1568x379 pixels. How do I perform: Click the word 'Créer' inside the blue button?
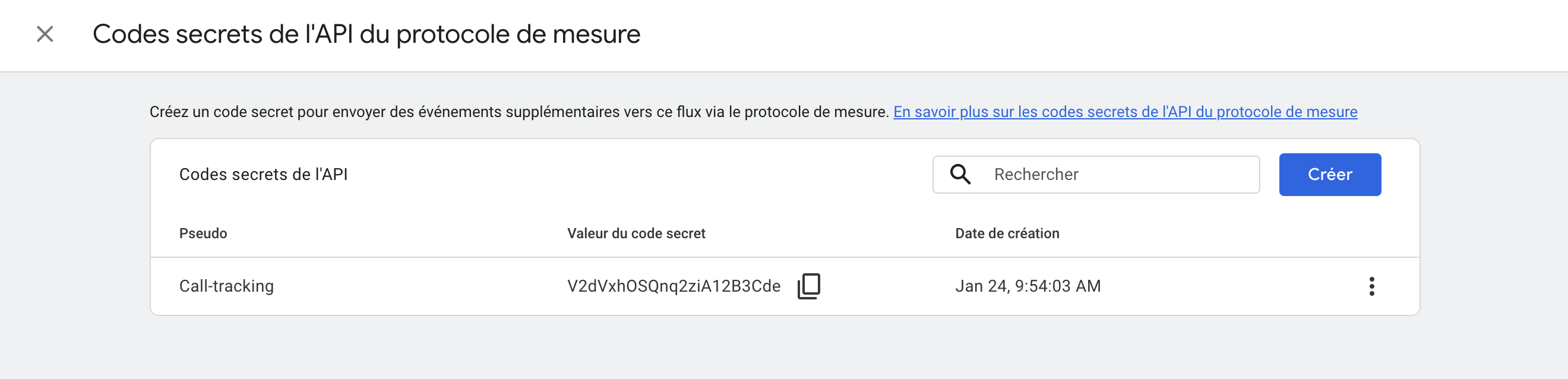1330,175
